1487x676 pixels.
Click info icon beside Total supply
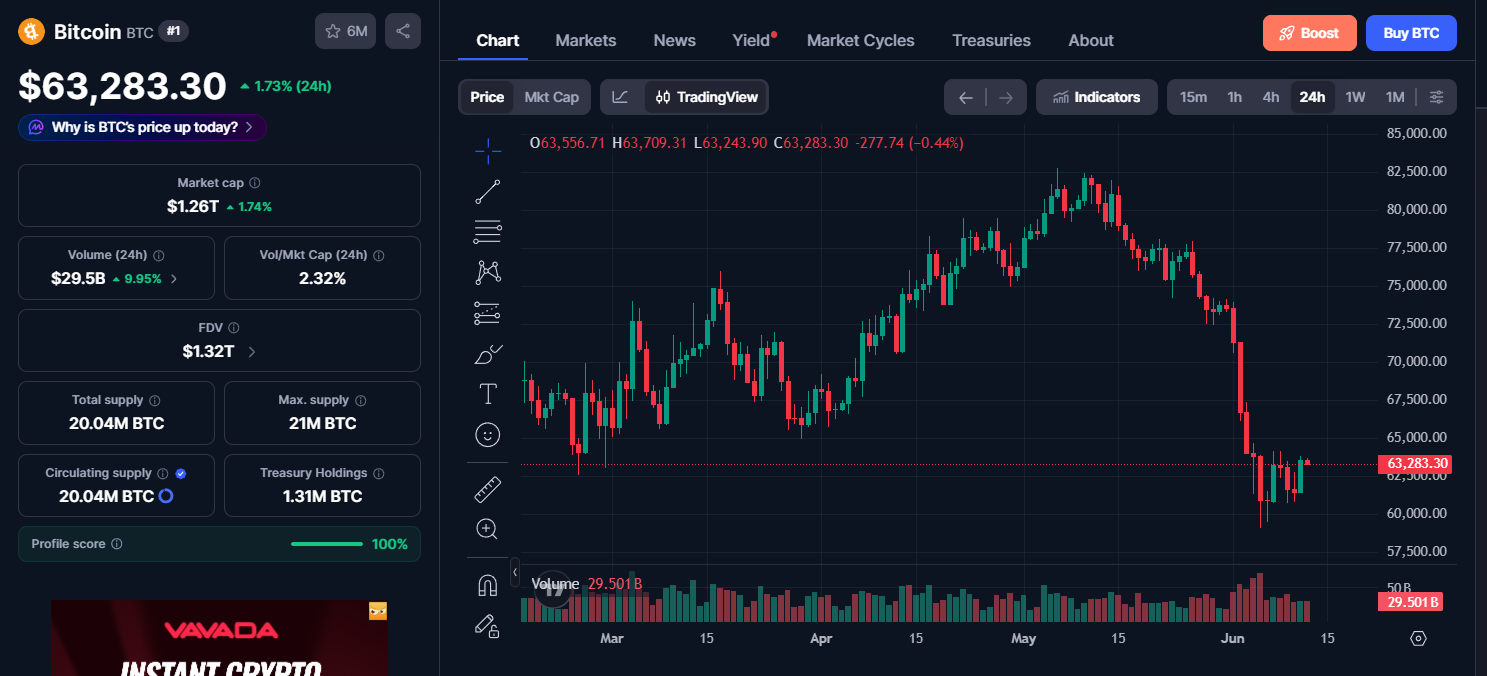(x=155, y=400)
